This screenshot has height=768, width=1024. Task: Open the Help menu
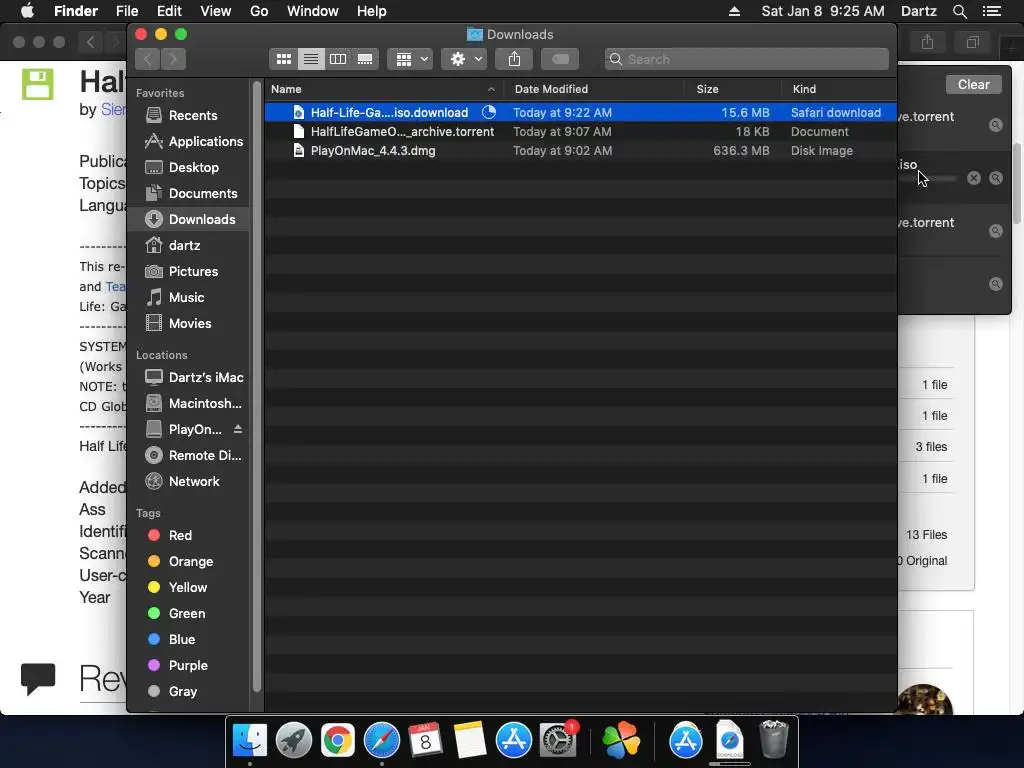coord(372,11)
